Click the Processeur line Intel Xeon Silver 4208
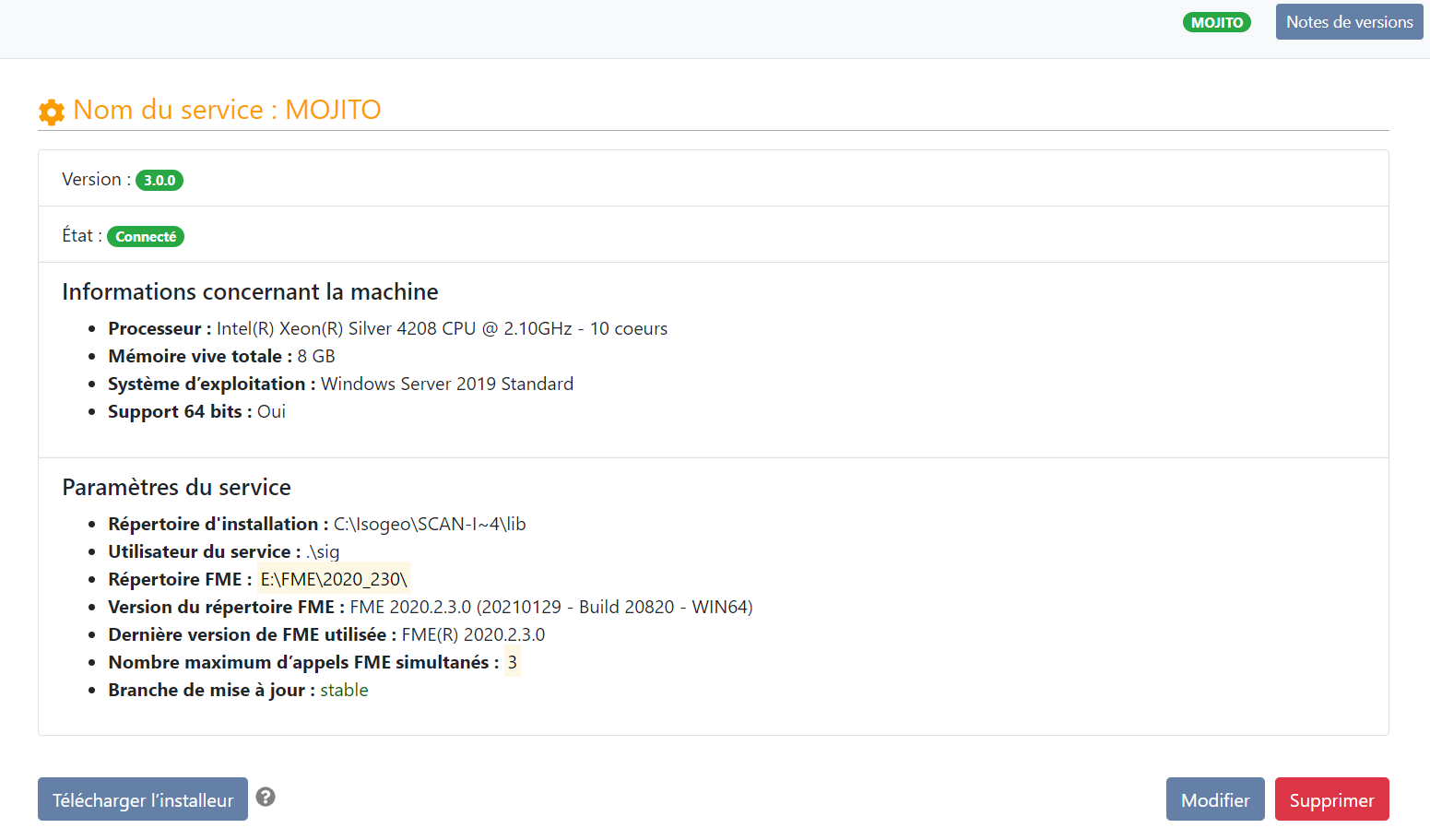This screenshot has height=840, width=1430. [x=388, y=328]
